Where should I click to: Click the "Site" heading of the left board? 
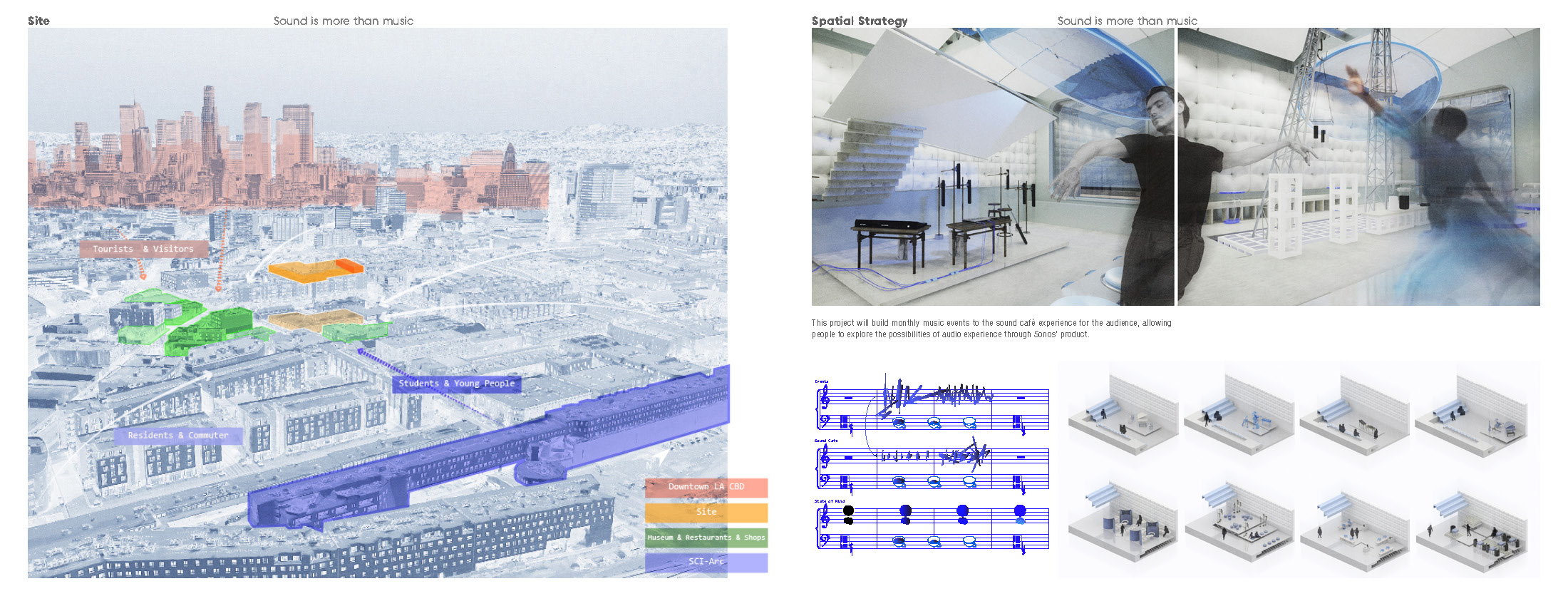[x=38, y=21]
